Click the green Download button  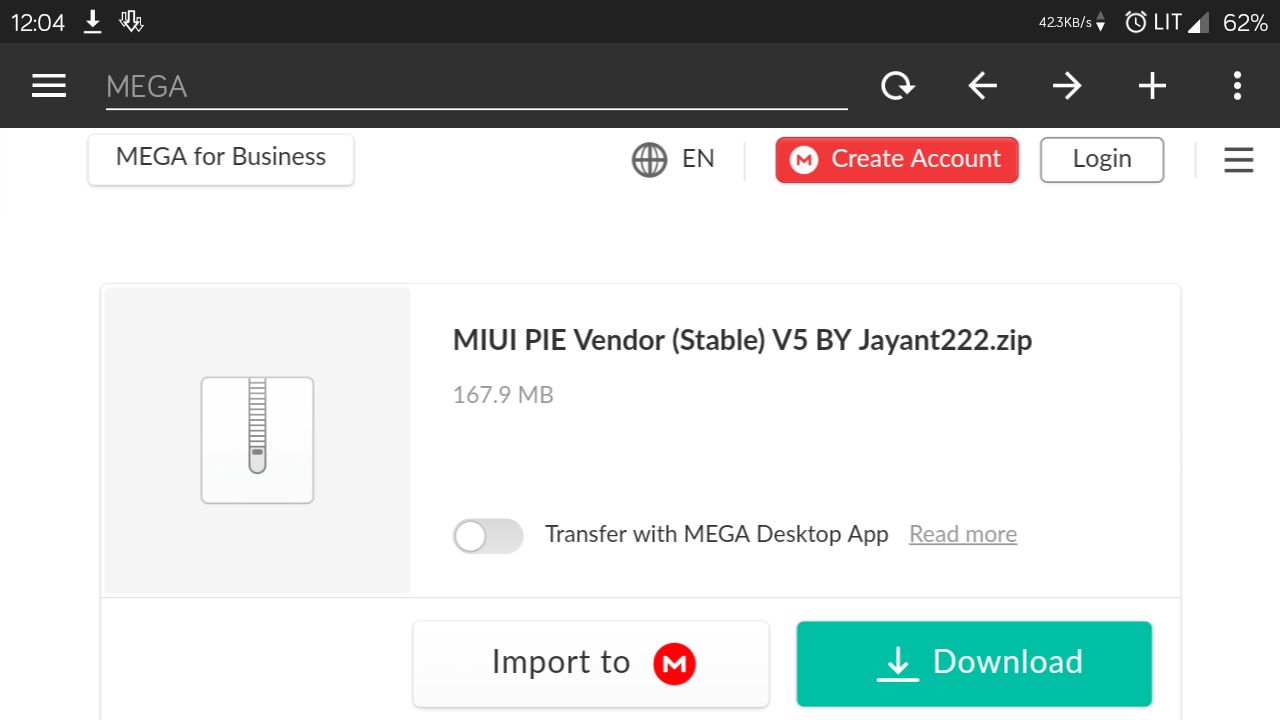pyautogui.click(x=974, y=663)
